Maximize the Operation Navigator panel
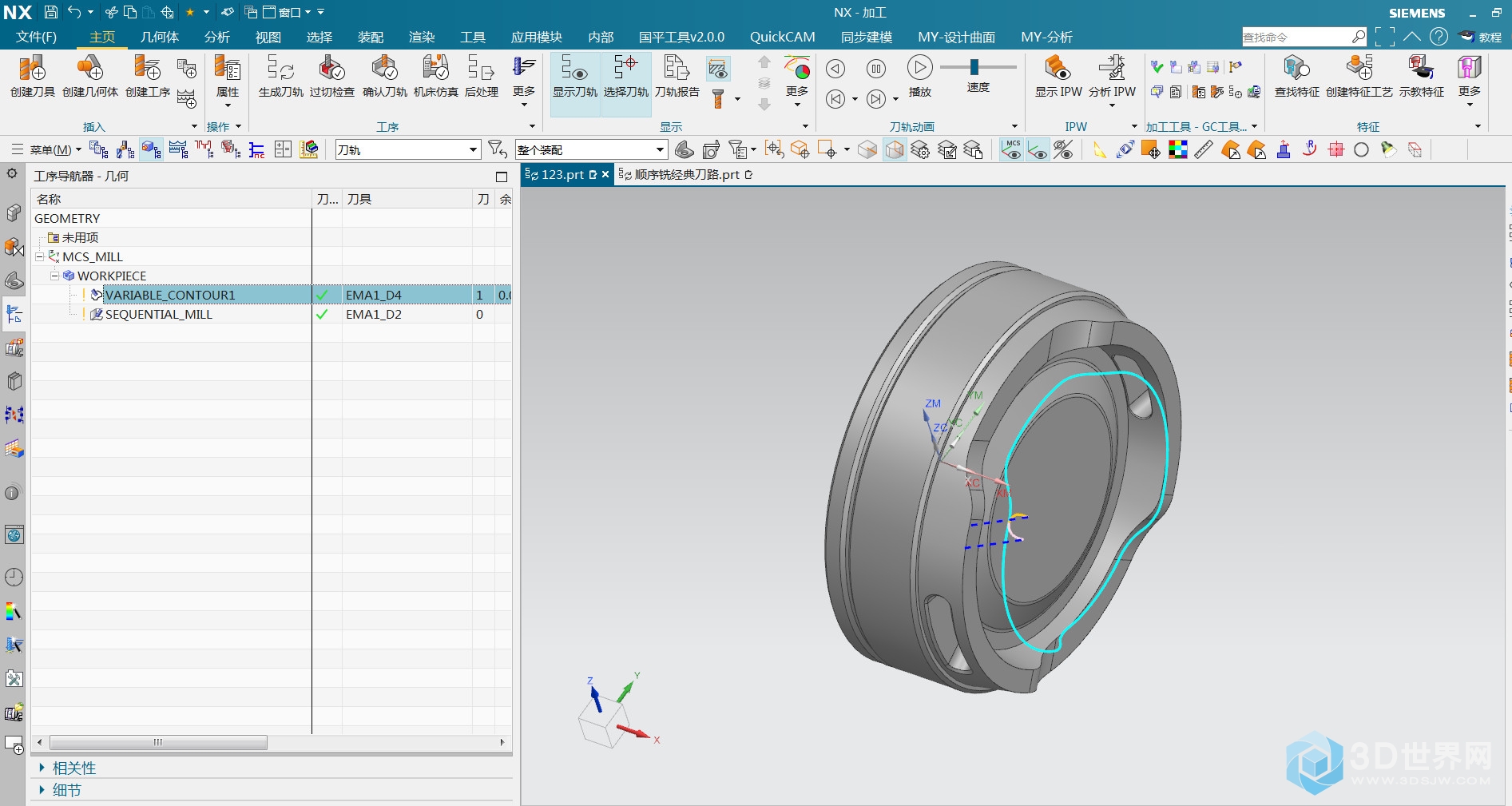This screenshot has height=806, width=1512. point(502,177)
